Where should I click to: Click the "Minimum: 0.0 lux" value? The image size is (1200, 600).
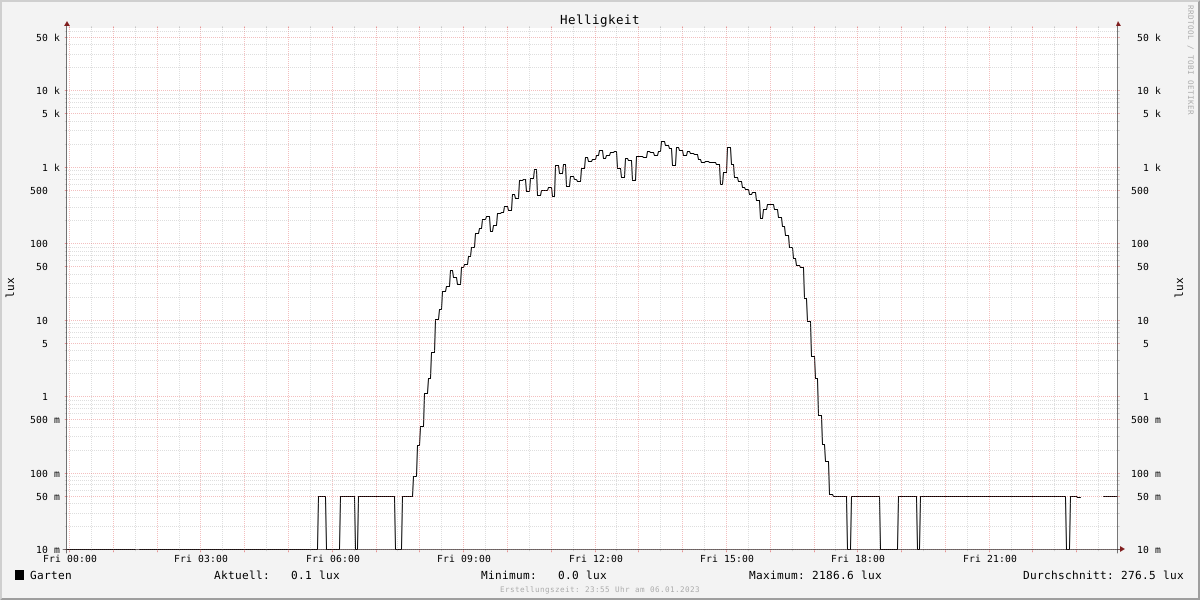(x=544, y=575)
